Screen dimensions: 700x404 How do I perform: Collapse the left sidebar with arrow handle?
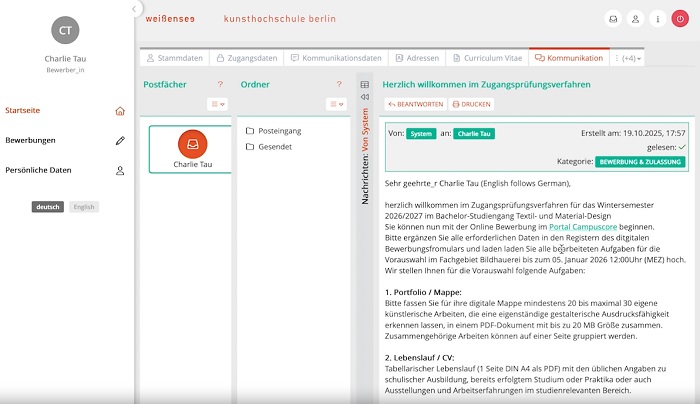136,9
